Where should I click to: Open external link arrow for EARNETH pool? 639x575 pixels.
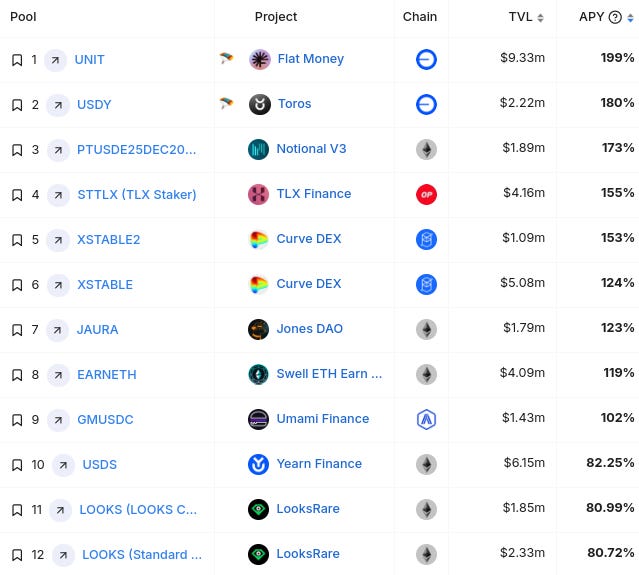58,375
